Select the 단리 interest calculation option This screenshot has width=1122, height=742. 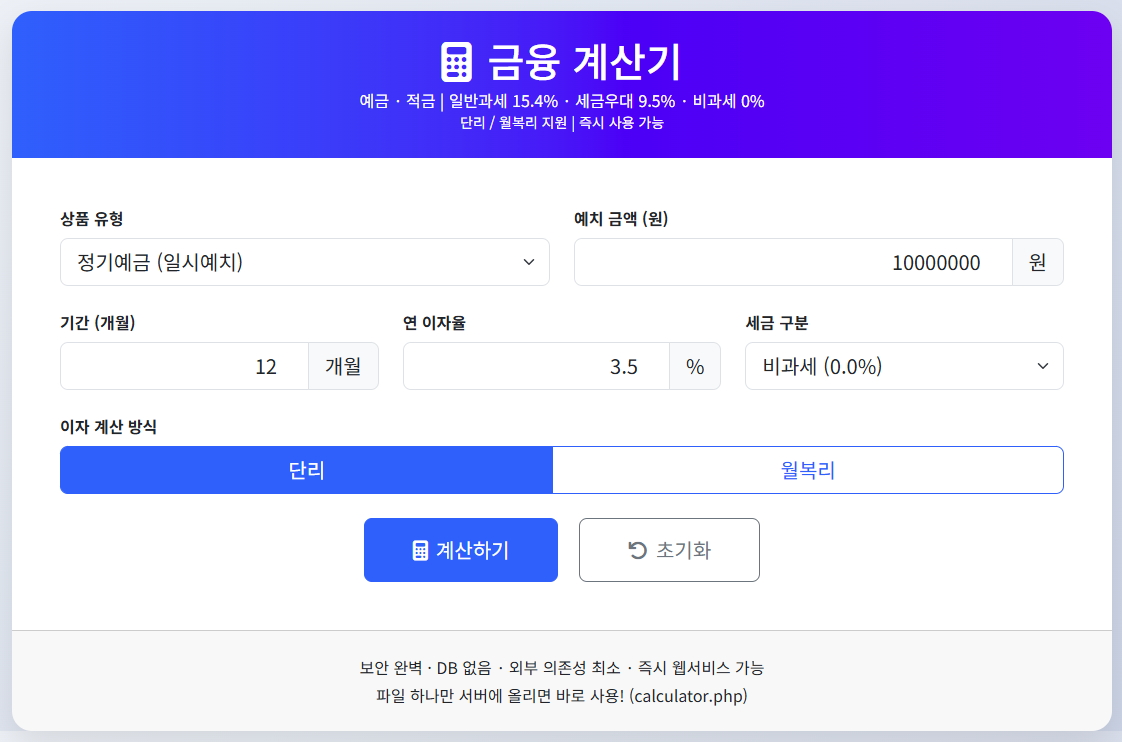(306, 470)
